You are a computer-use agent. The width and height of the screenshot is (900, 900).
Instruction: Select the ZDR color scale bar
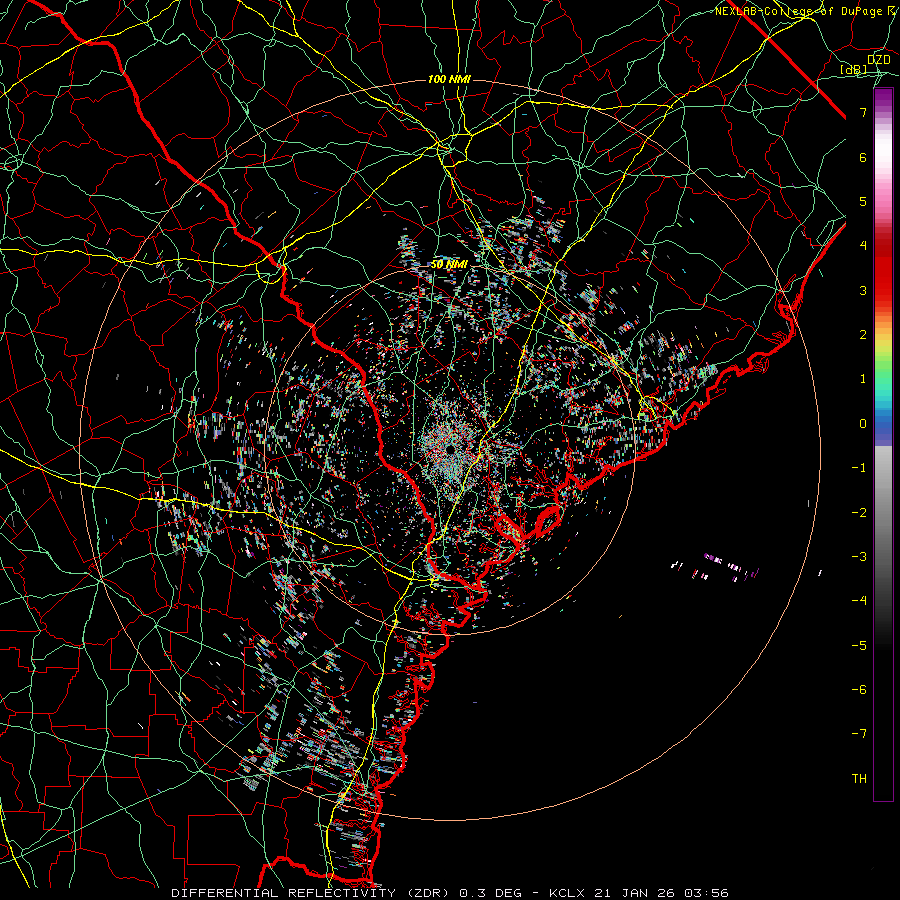[x=883, y=445]
